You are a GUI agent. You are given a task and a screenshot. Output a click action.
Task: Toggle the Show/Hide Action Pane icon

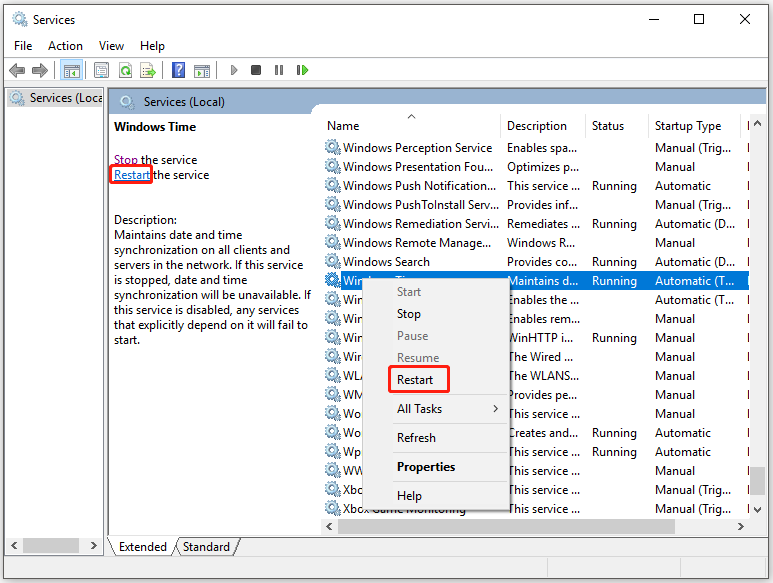pos(202,70)
